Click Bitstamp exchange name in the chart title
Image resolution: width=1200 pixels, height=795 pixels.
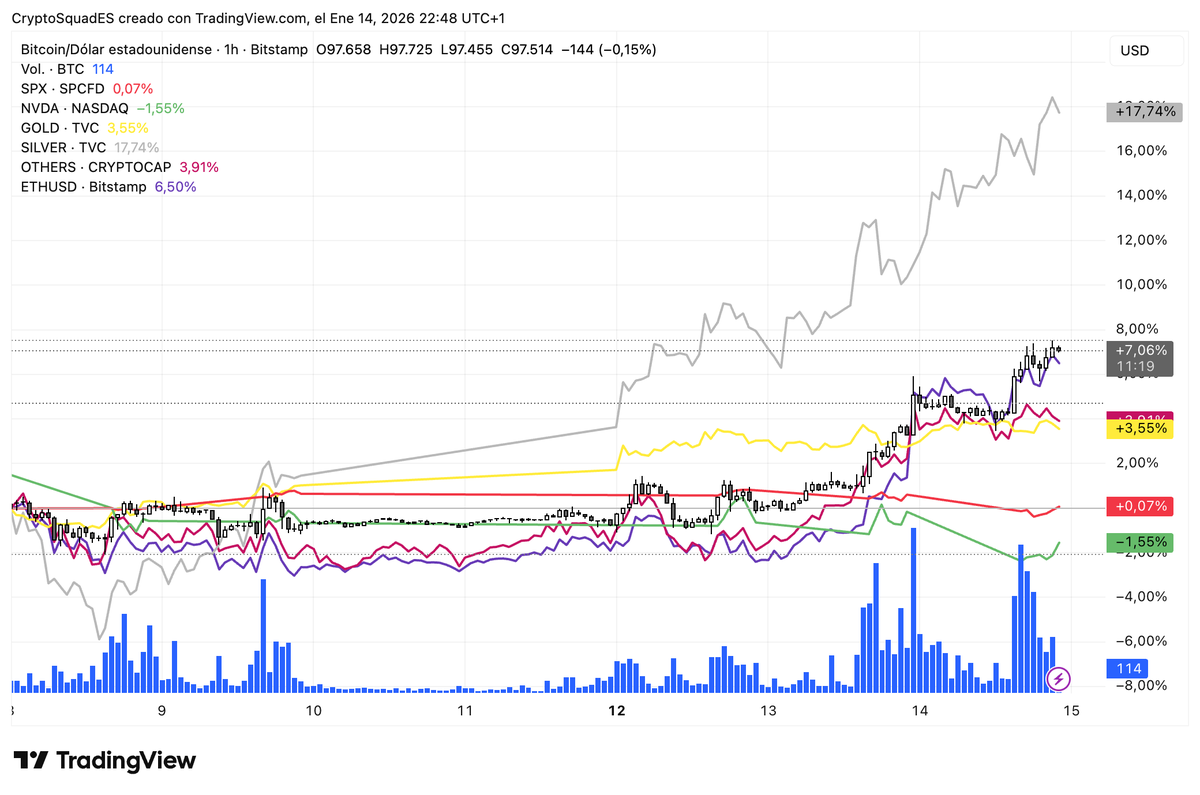[x=278, y=48]
